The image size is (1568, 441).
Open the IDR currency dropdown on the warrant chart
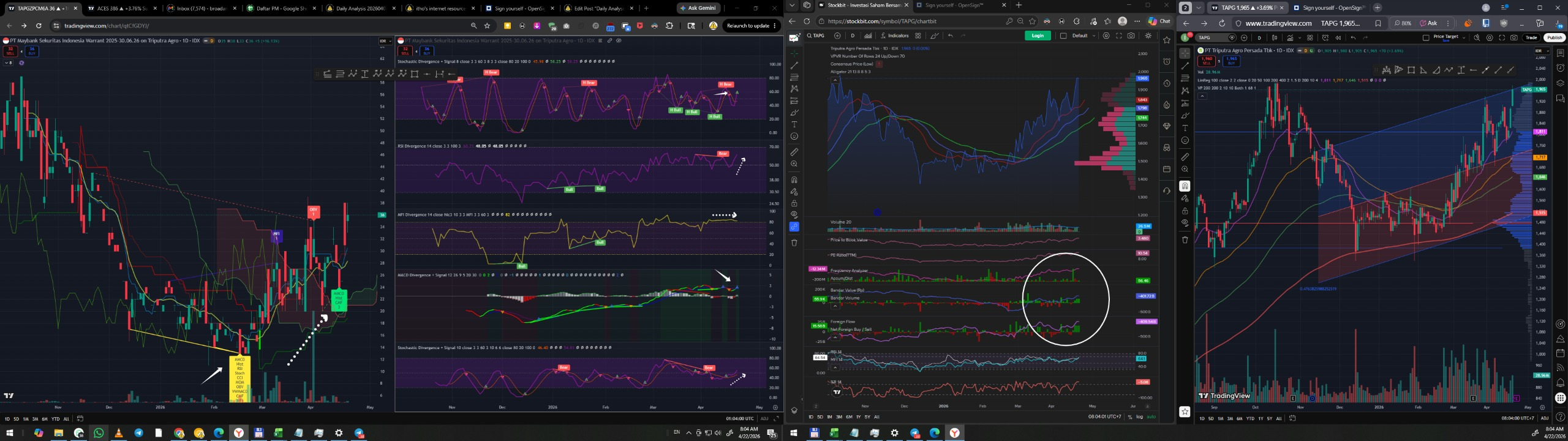(385, 41)
